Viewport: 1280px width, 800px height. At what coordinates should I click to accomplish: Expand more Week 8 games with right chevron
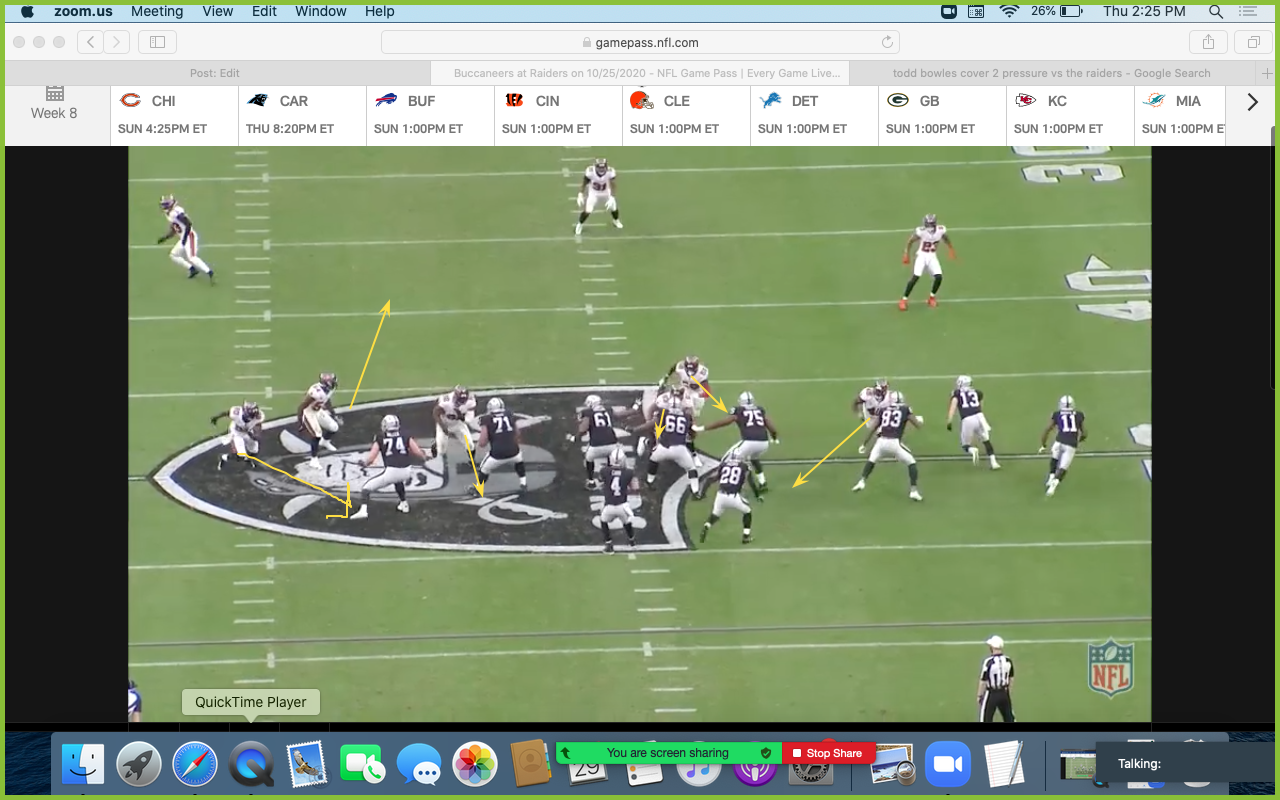pos(1252,100)
